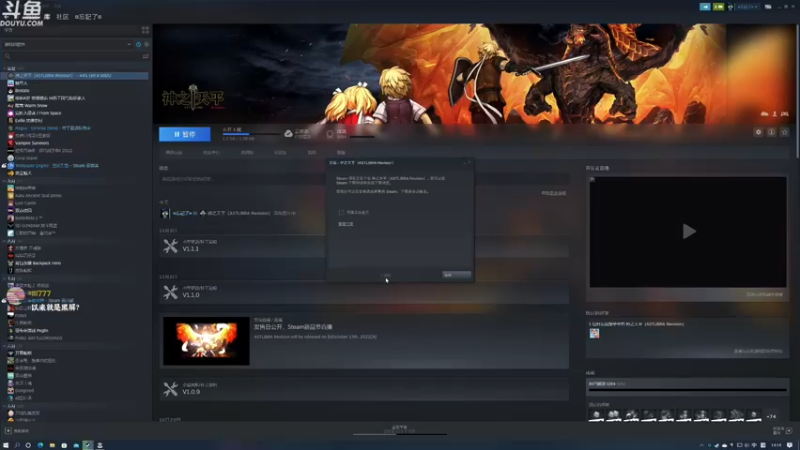Open the news thumbnail with fiery artwork
Screen dimensions: 800x450
(x=206, y=341)
